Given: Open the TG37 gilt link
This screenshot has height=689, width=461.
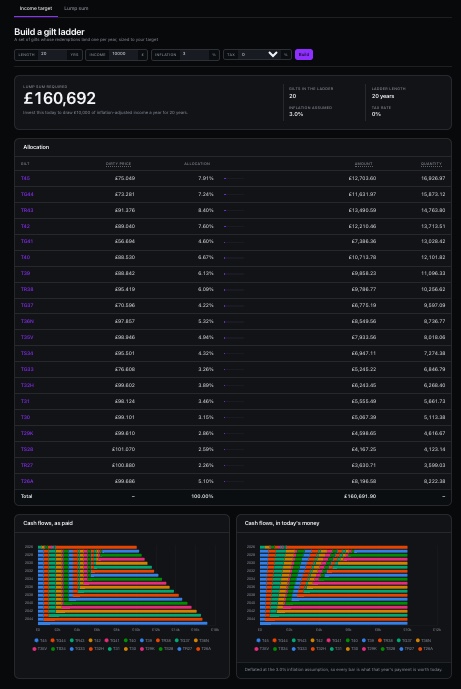Looking at the screenshot, I should [x=27, y=305].
